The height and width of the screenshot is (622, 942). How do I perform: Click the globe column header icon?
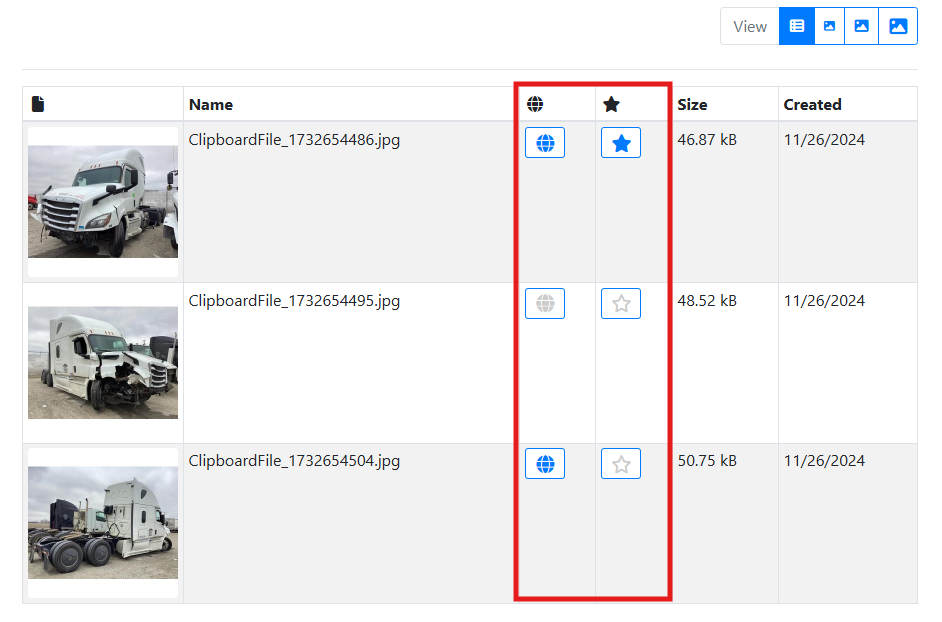(x=535, y=104)
